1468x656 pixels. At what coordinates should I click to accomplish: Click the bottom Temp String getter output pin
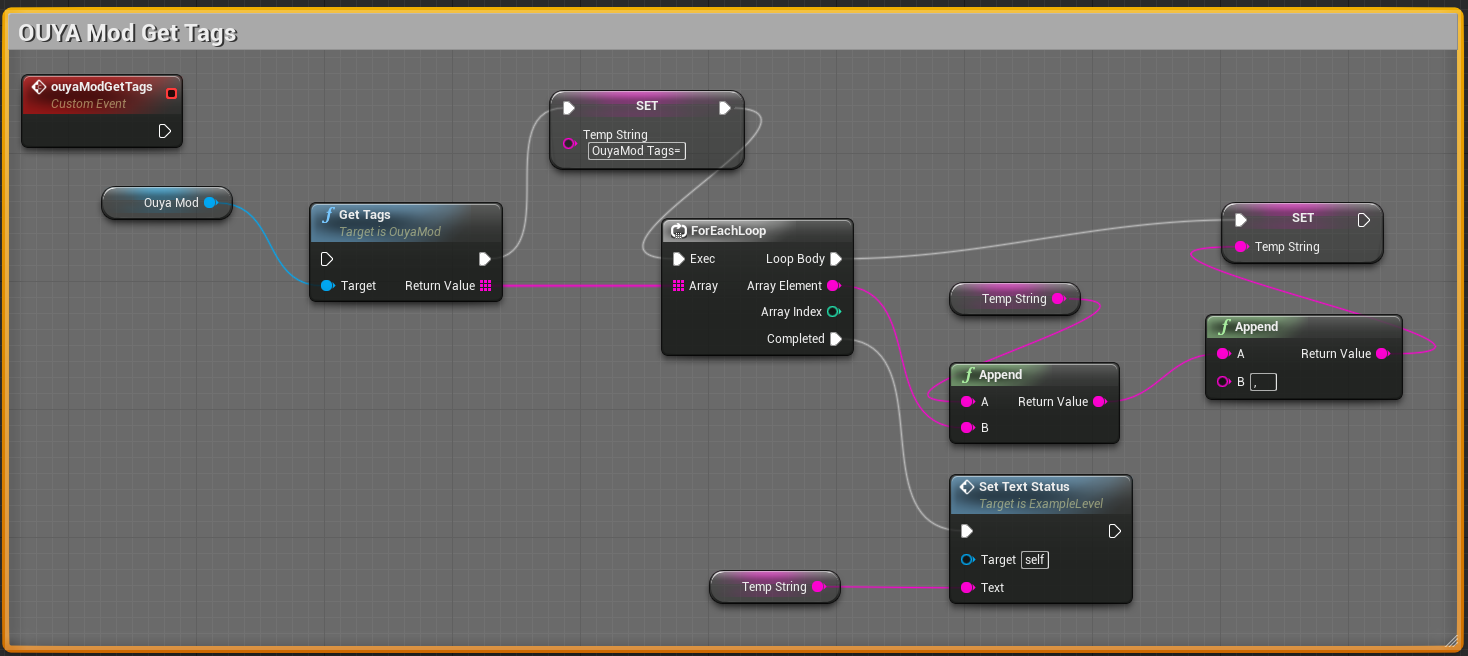(x=819, y=587)
